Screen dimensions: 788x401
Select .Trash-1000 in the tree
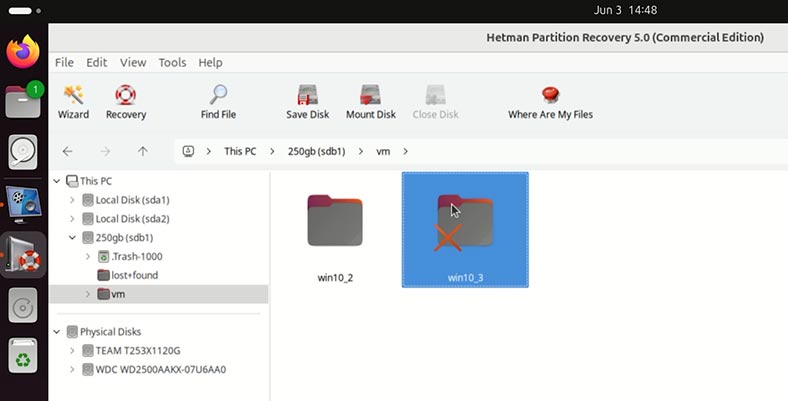(x=130, y=256)
